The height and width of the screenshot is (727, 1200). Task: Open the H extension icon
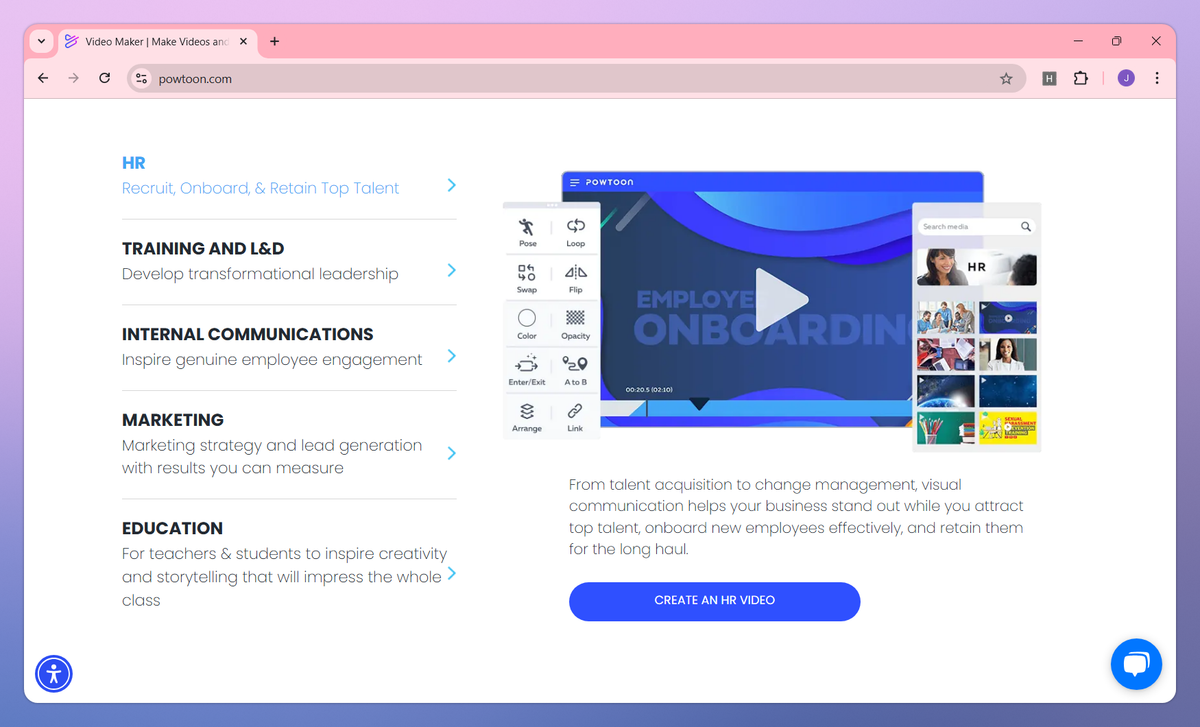coord(1049,78)
